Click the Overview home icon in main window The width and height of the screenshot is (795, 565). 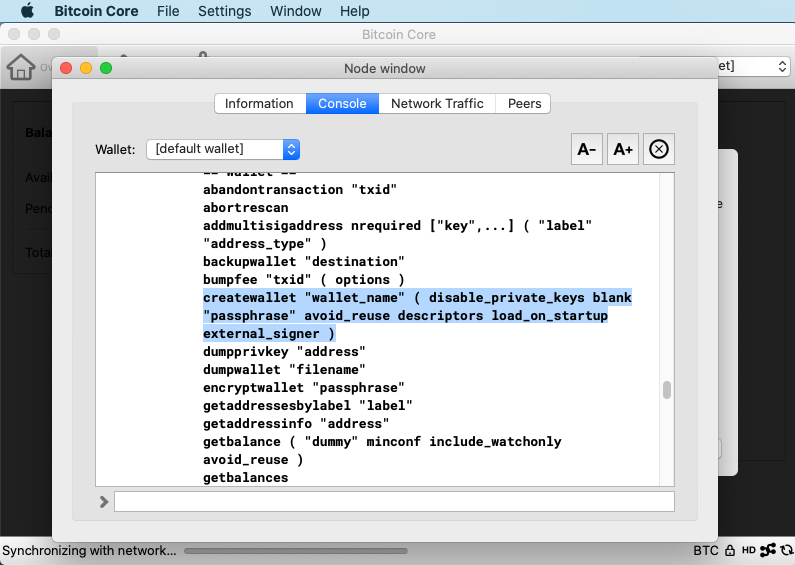21,67
